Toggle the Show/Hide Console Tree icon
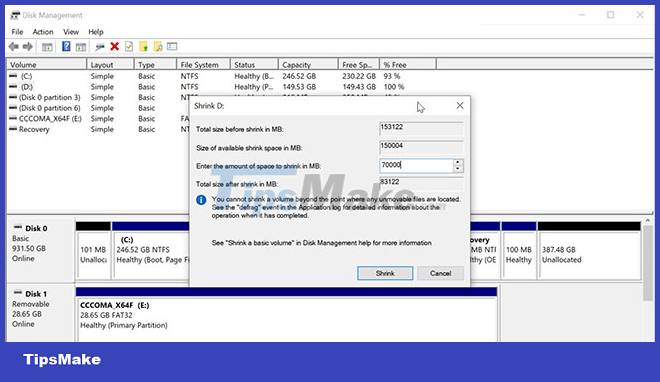The width and height of the screenshot is (660, 382). tap(47, 47)
